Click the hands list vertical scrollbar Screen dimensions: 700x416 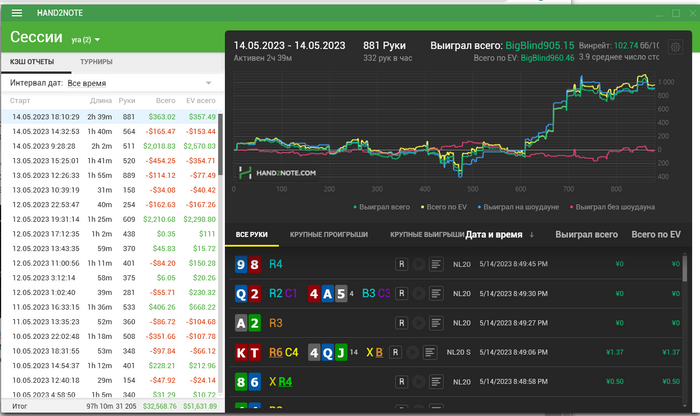click(x=685, y=268)
